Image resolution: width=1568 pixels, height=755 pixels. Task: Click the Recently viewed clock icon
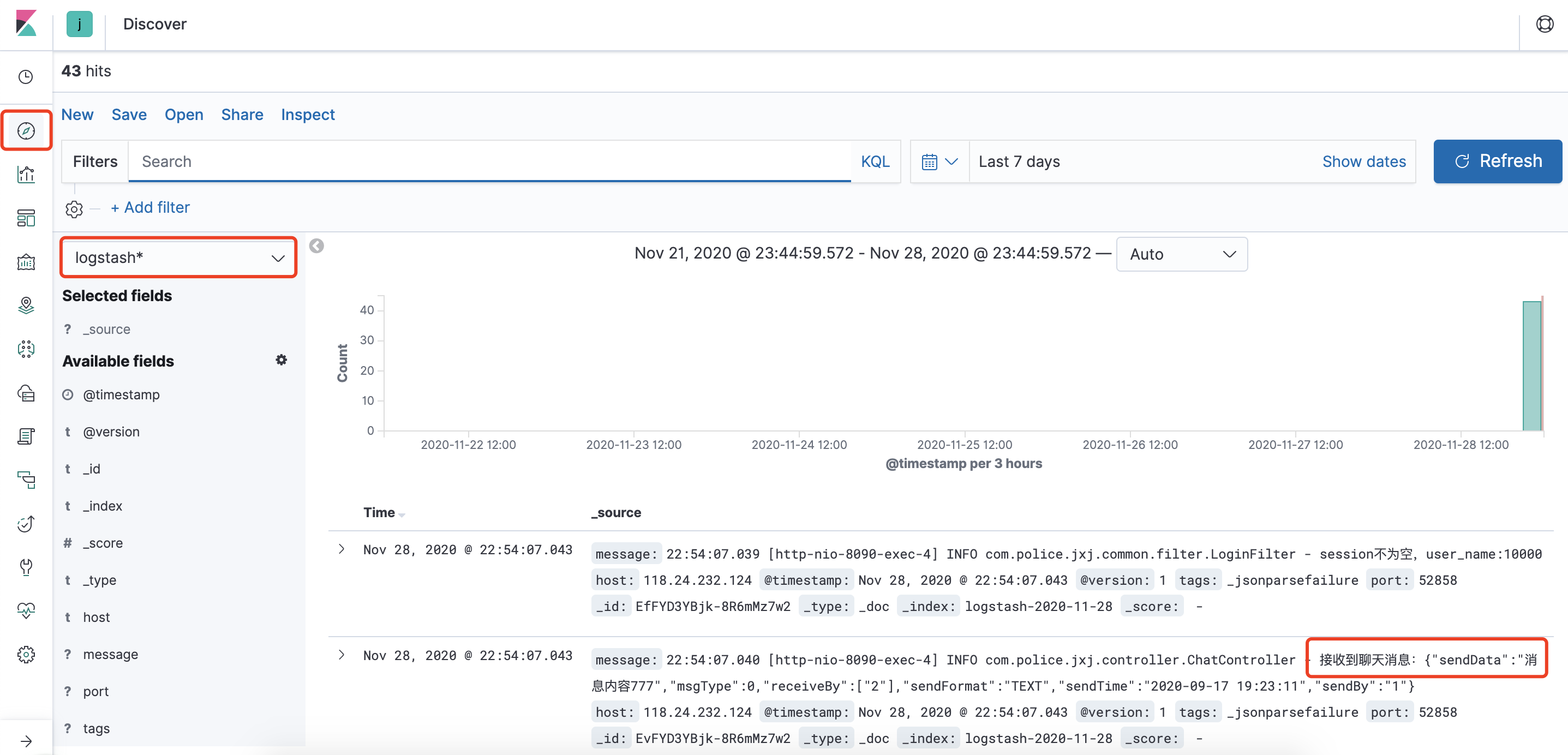pos(26,77)
